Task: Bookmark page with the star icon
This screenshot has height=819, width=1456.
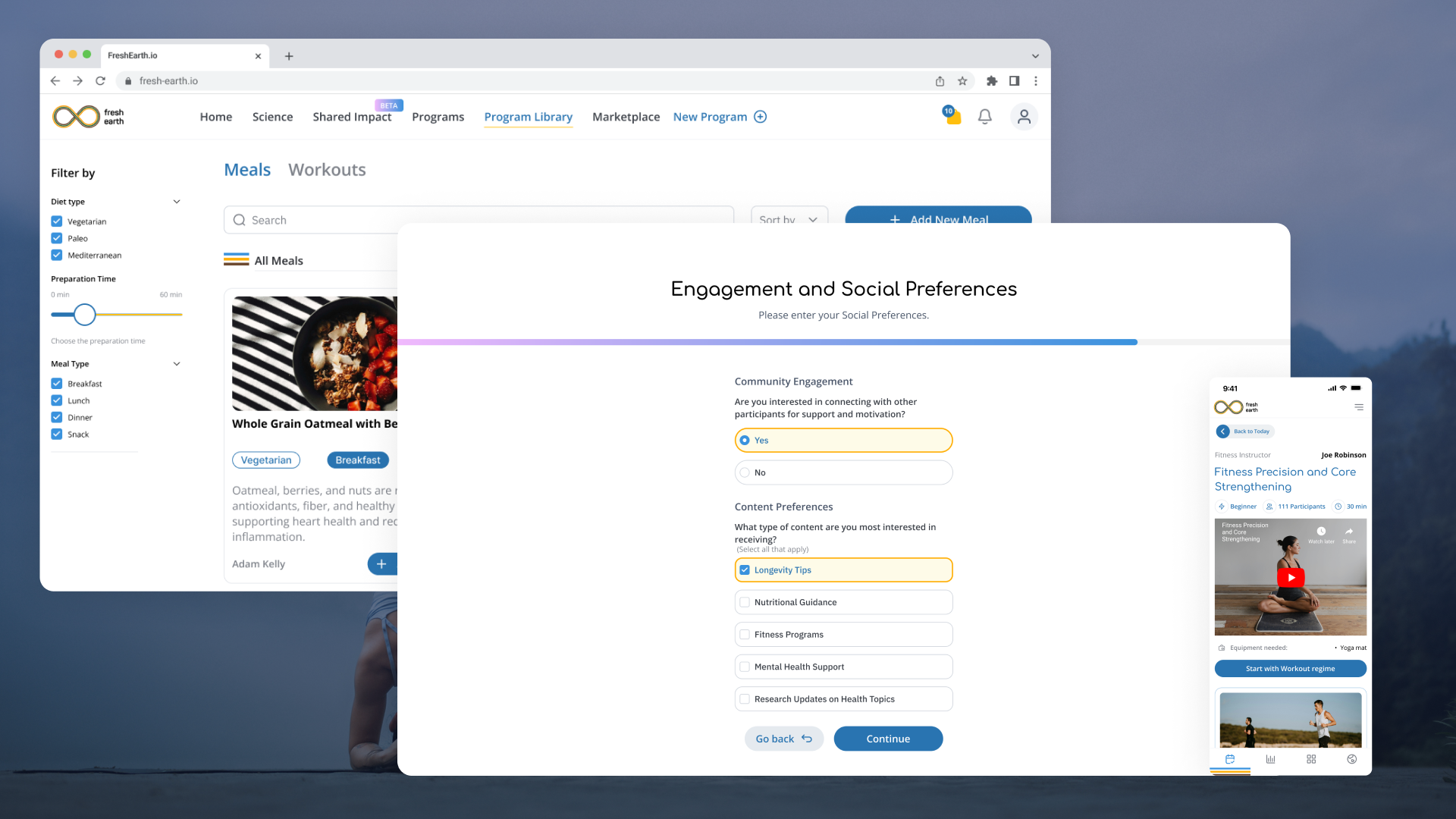Action: (x=962, y=81)
